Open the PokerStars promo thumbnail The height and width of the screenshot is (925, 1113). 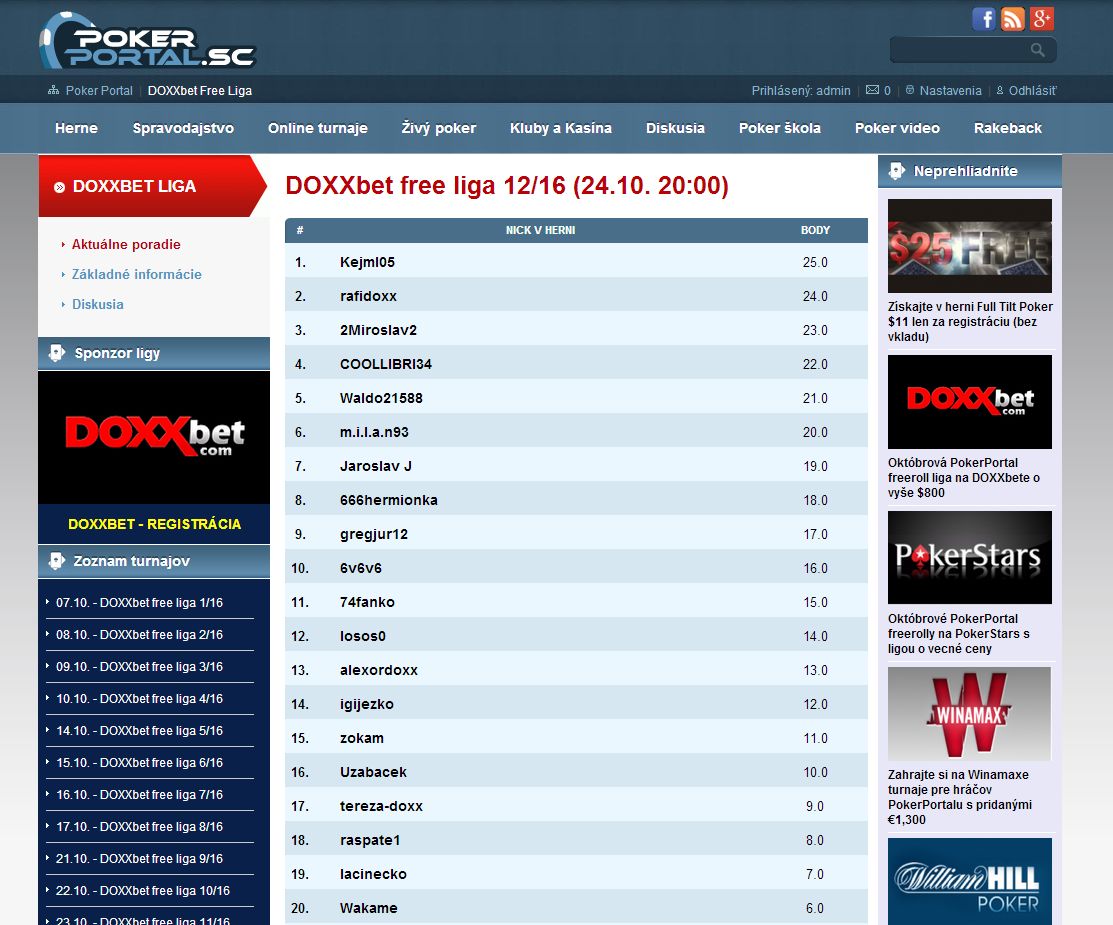[x=969, y=557]
